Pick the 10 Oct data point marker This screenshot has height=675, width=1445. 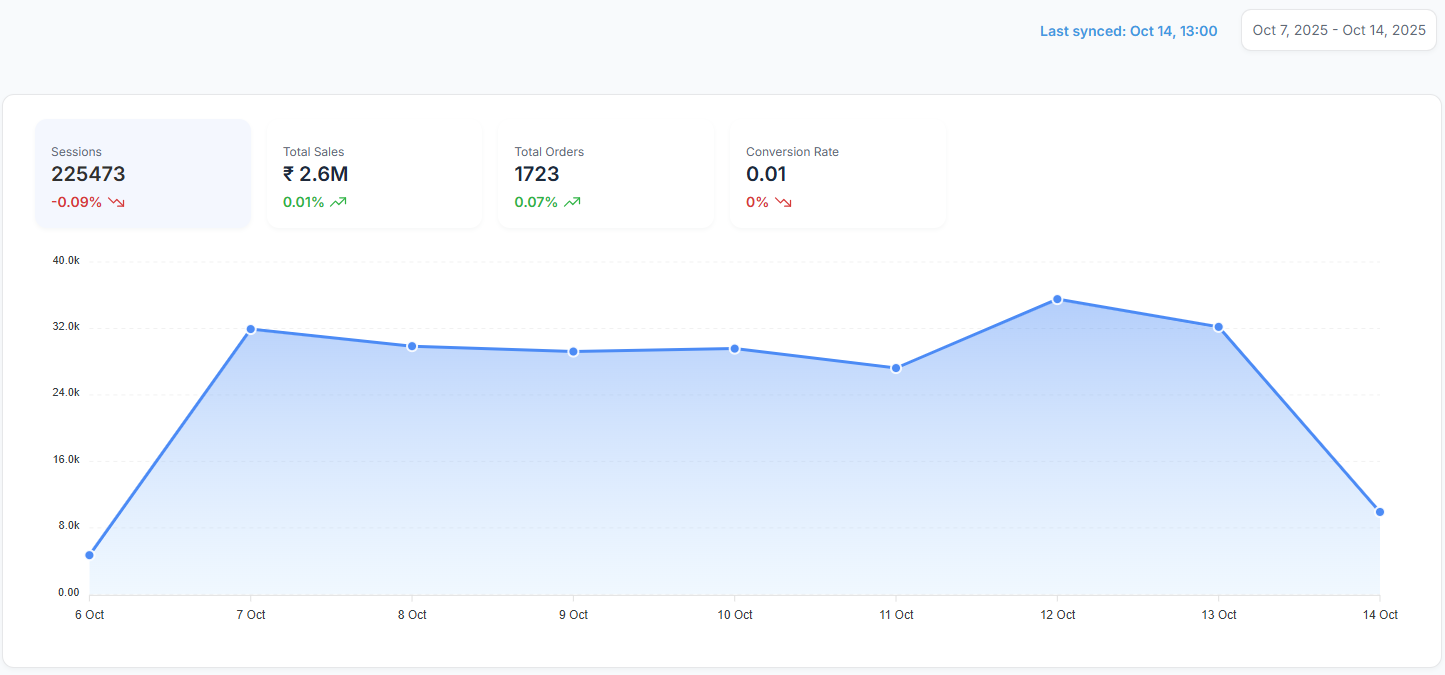tap(735, 349)
